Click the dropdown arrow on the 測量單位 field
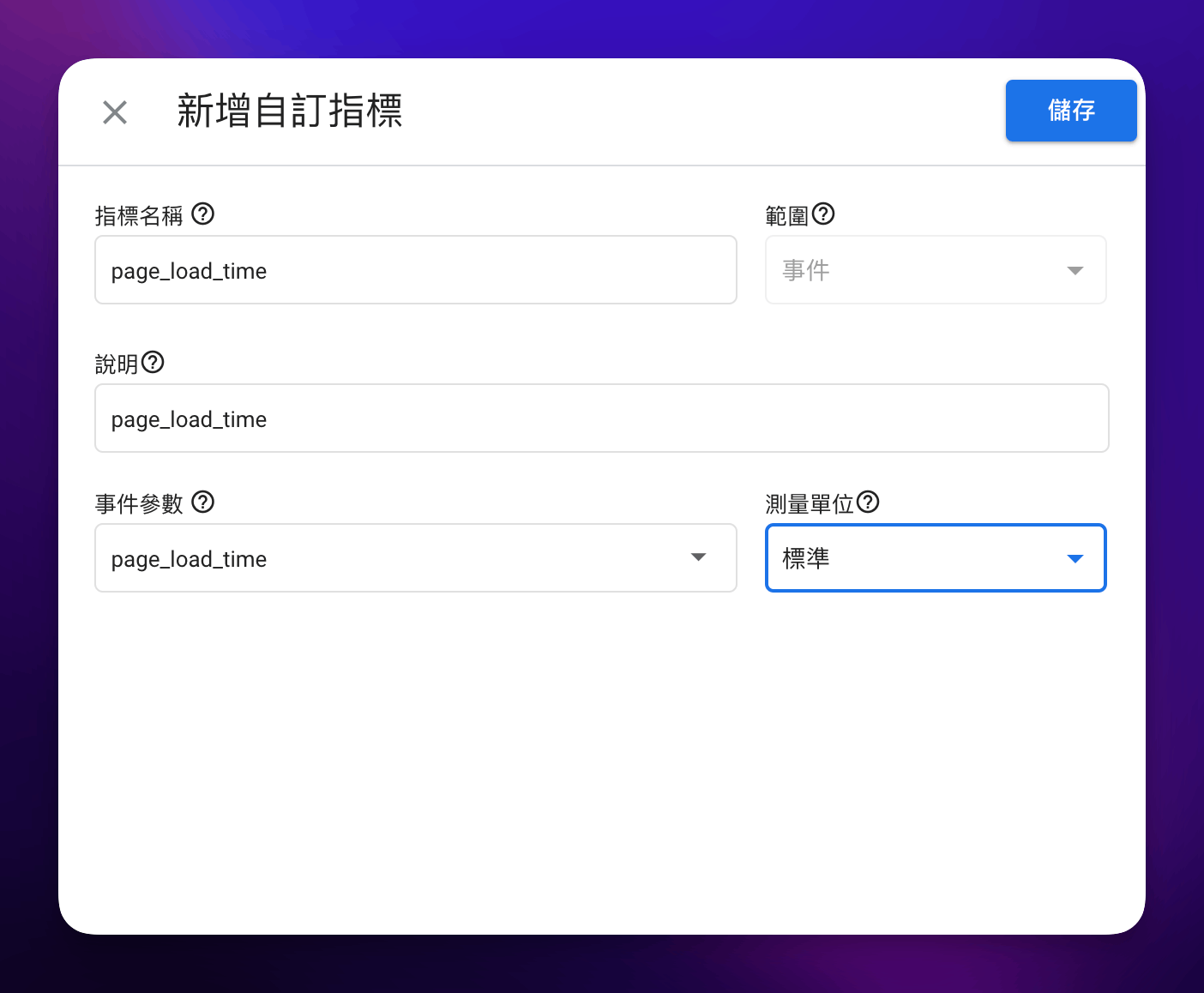 1075,557
